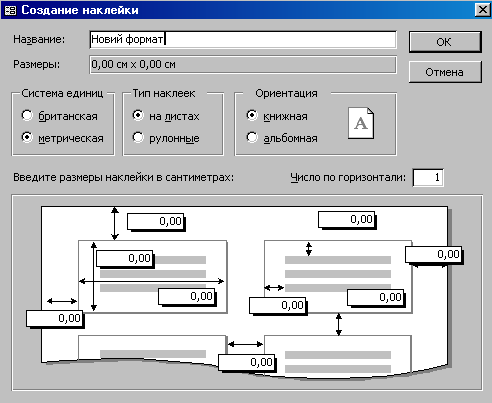Click the Название input field

tap(243, 39)
